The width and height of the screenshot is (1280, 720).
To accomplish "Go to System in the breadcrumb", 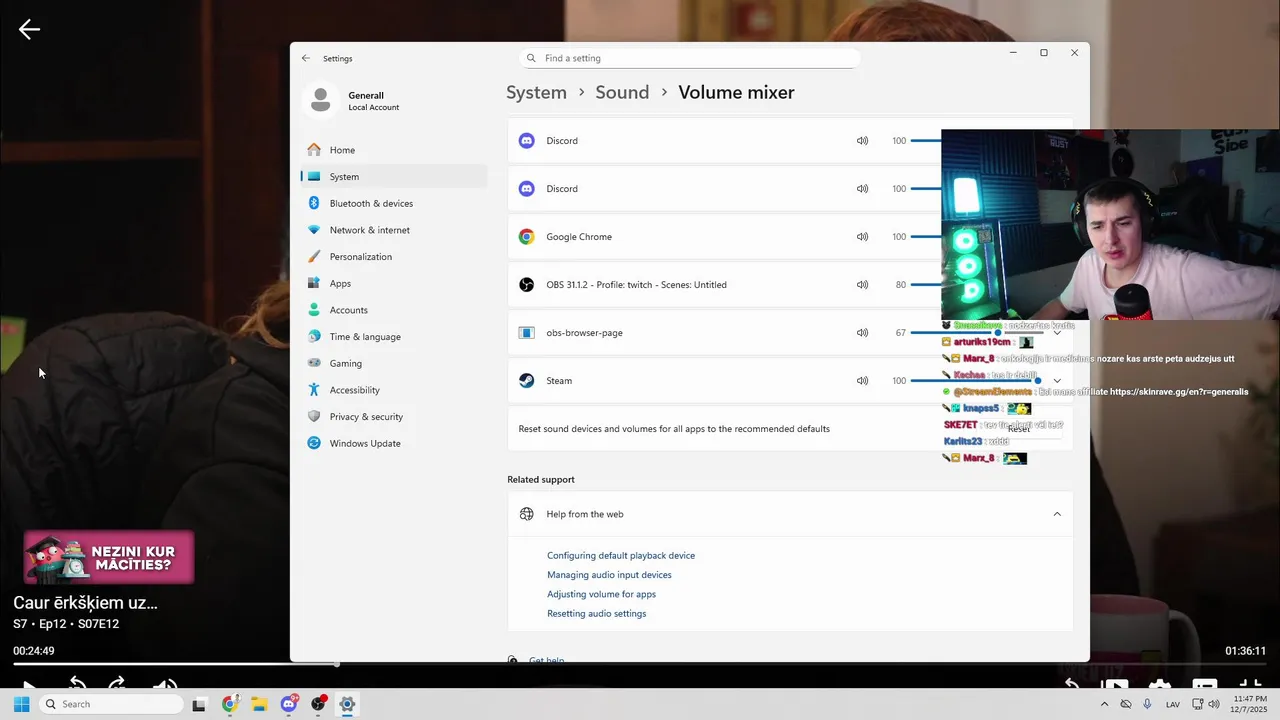I will click(536, 92).
